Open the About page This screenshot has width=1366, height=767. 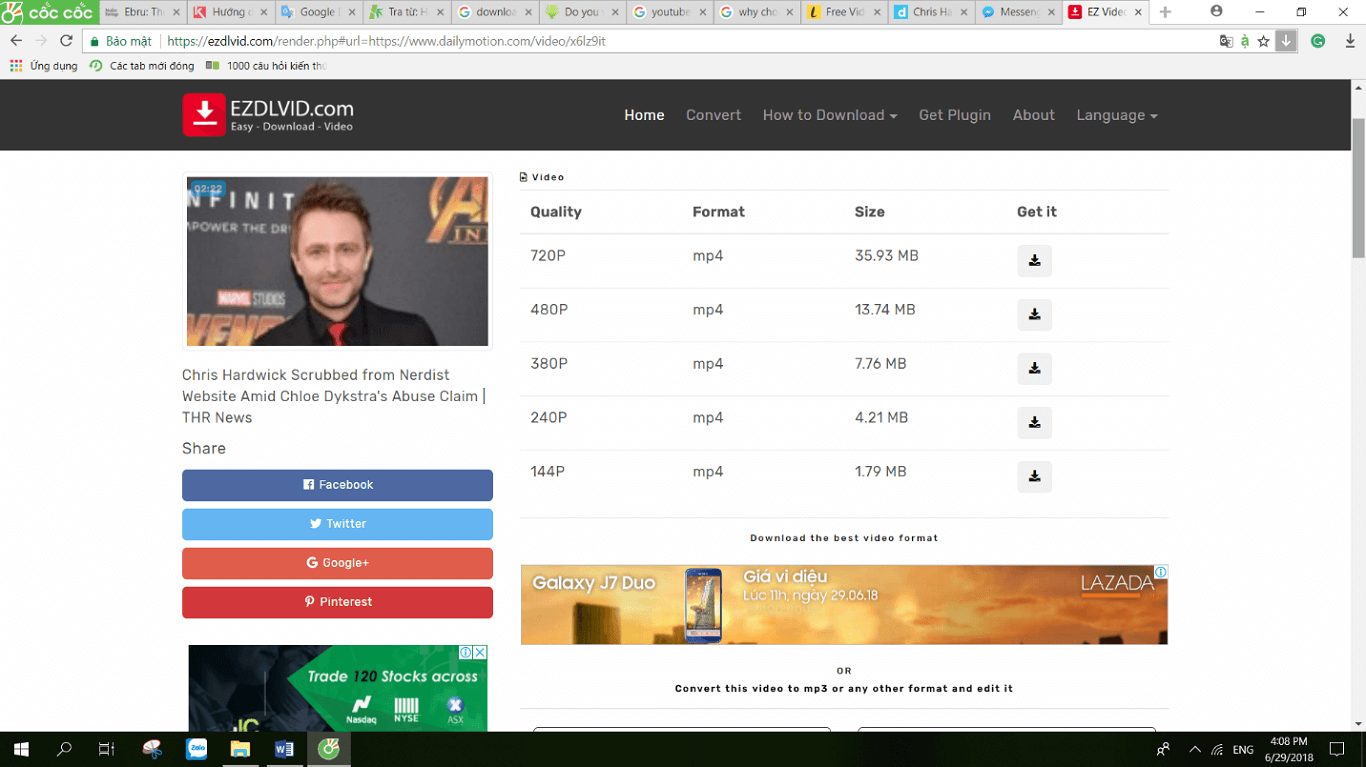coord(1033,115)
